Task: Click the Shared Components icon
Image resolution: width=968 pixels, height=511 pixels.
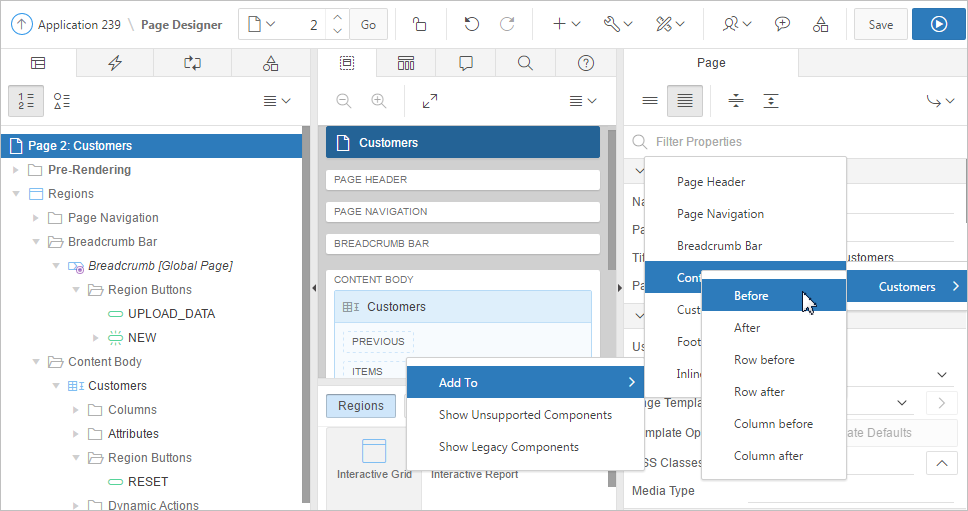Action: (x=820, y=24)
